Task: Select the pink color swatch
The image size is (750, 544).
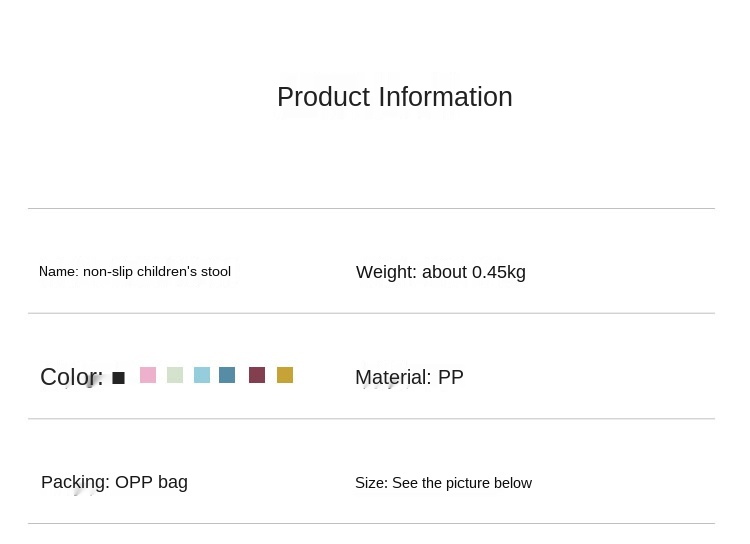Action: (x=148, y=375)
